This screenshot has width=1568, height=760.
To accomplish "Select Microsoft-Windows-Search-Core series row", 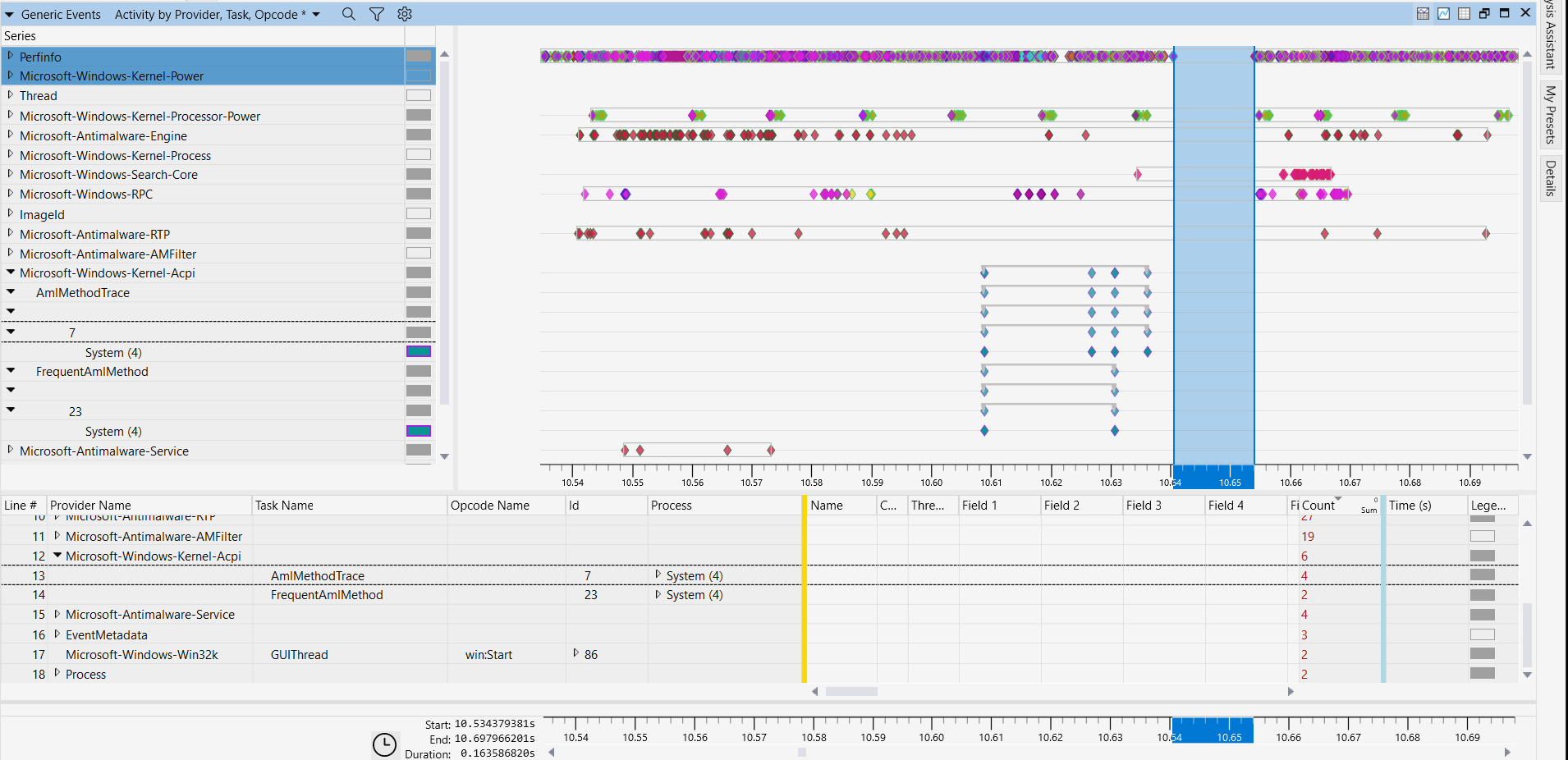I will click(x=202, y=175).
